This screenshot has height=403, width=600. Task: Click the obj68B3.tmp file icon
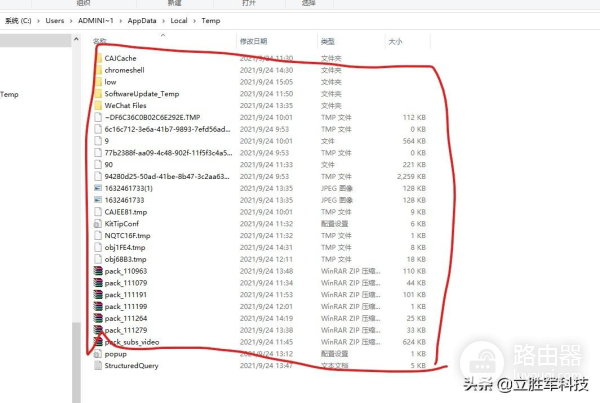coord(98,259)
